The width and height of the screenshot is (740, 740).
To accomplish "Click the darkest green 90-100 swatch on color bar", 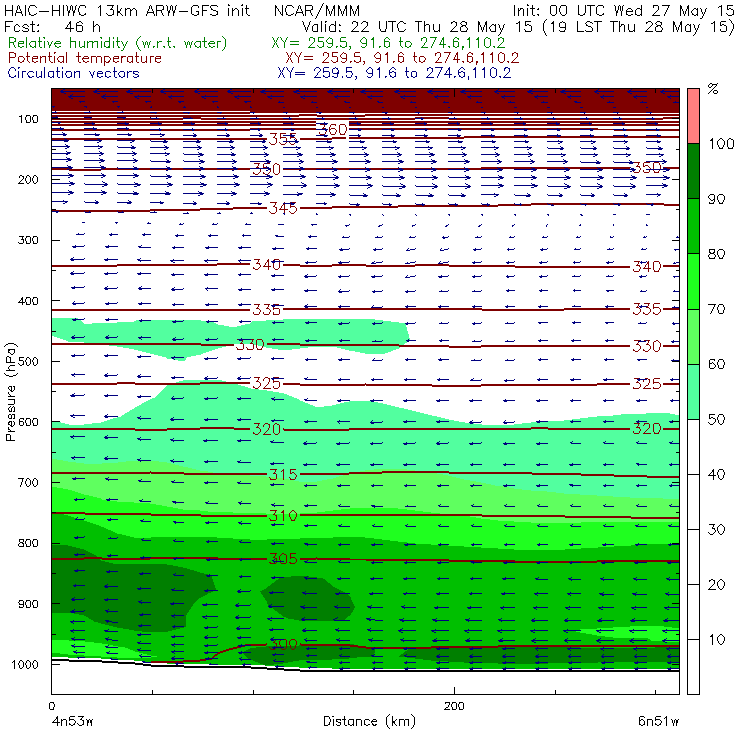I will coord(693,171).
